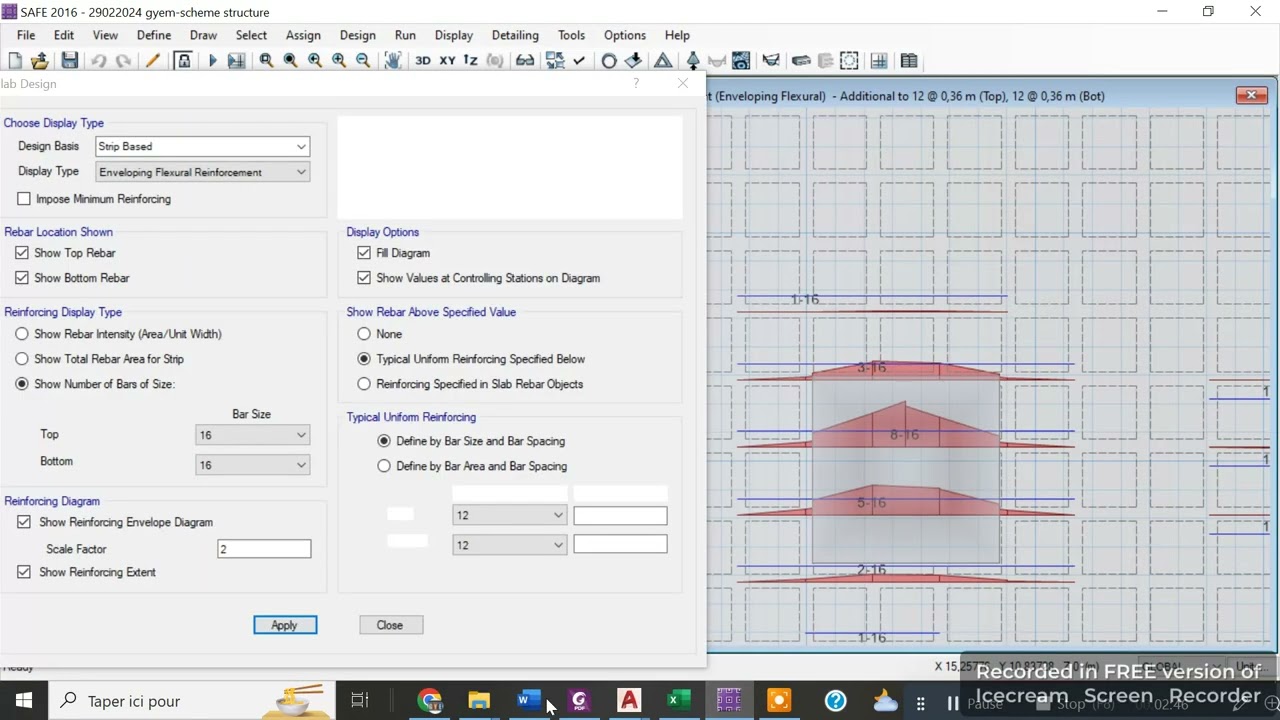The width and height of the screenshot is (1280, 720).
Task: Open the Detailing menu
Action: click(x=515, y=35)
